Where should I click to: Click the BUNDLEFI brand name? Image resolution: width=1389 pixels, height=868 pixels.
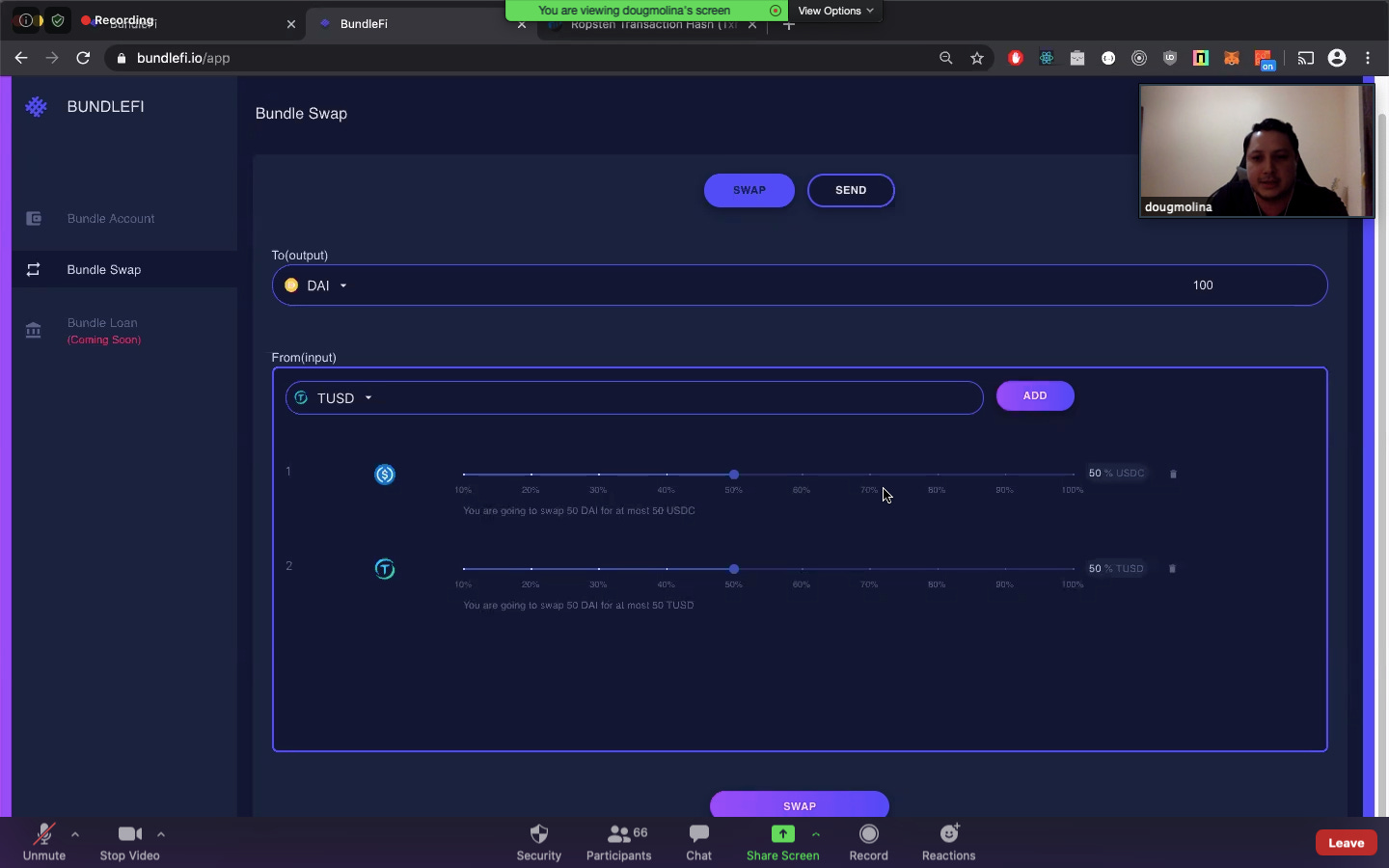(105, 107)
